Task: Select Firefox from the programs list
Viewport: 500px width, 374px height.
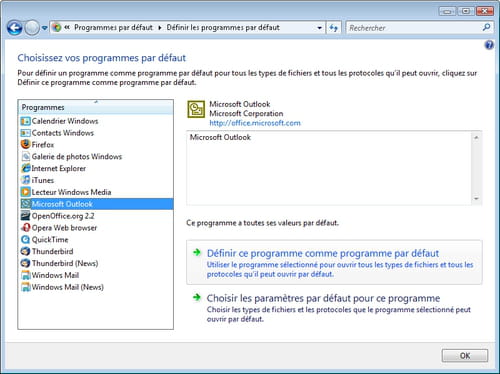Action: click(96, 145)
